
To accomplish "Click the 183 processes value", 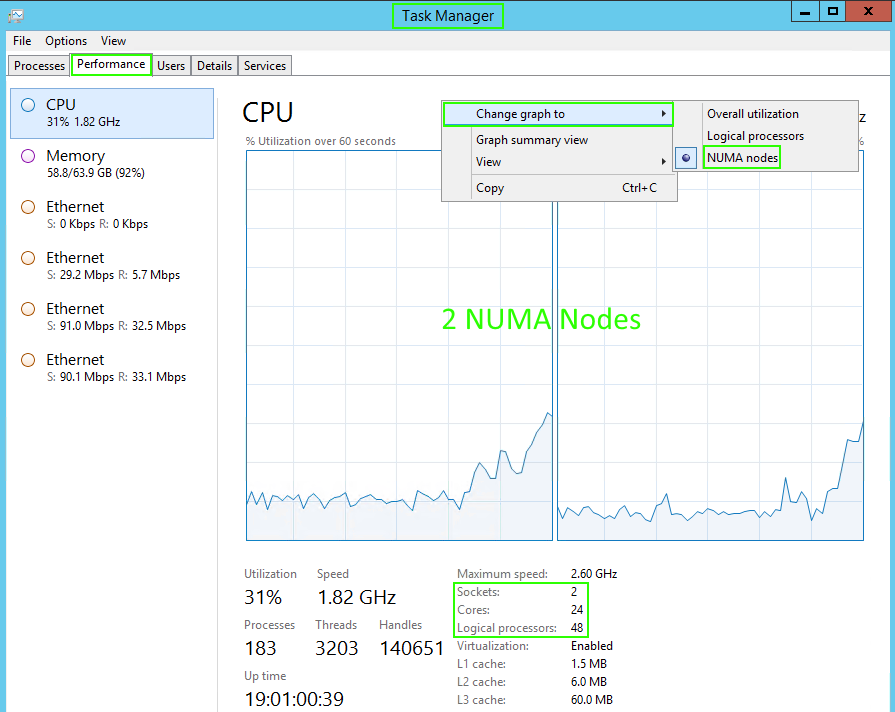I will (x=260, y=649).
